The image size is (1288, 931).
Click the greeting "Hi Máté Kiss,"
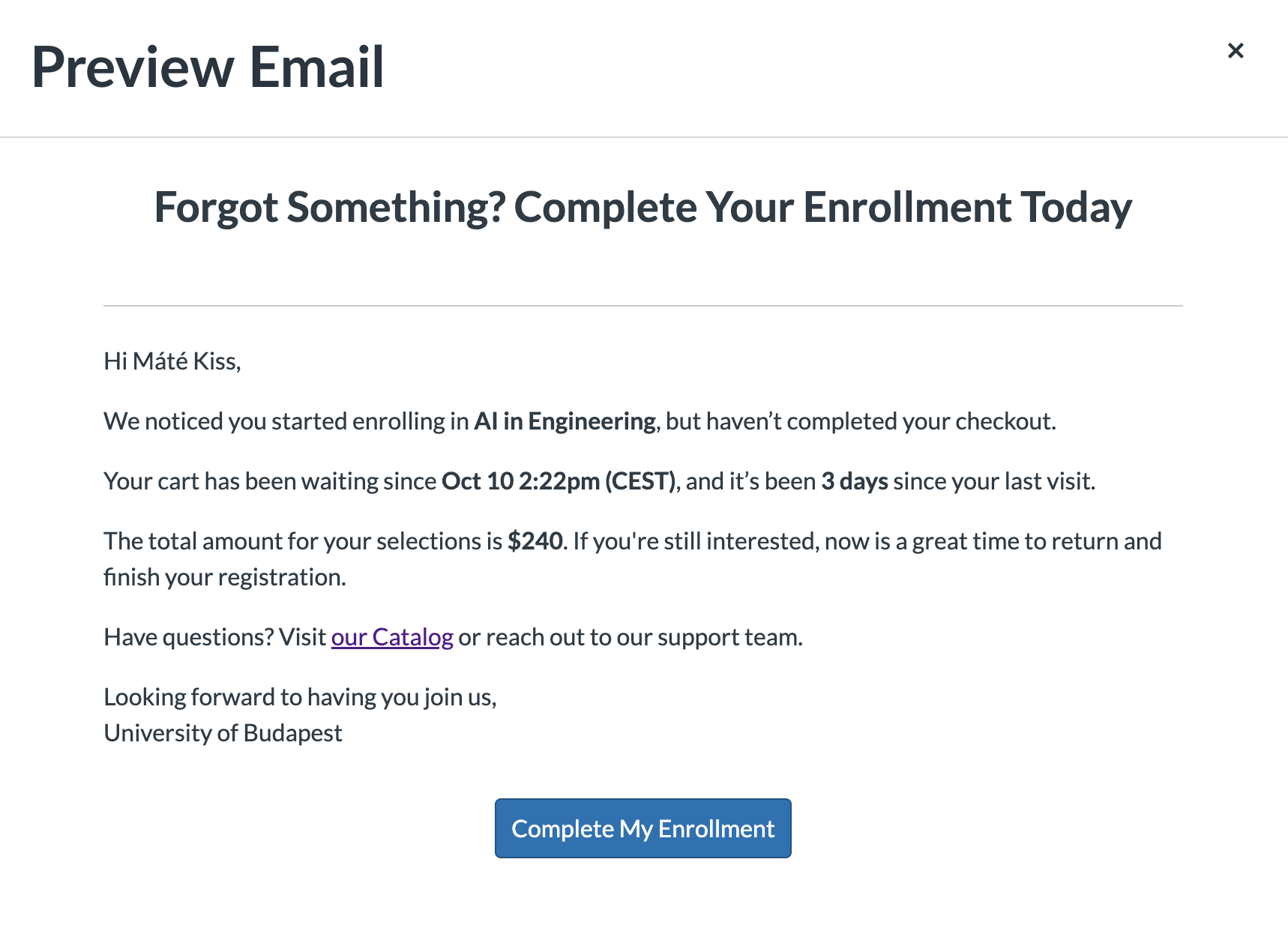[x=172, y=361]
